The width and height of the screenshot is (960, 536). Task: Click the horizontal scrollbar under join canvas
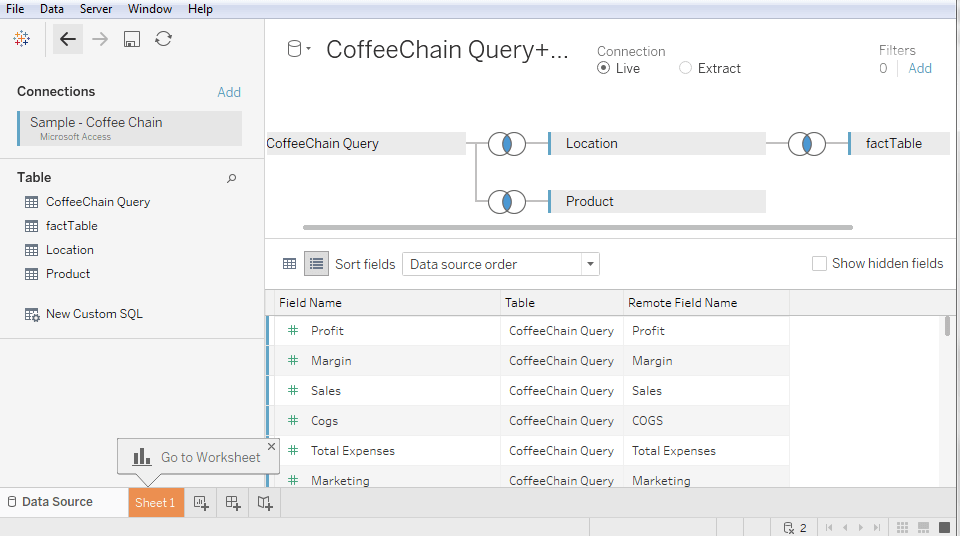coord(578,227)
